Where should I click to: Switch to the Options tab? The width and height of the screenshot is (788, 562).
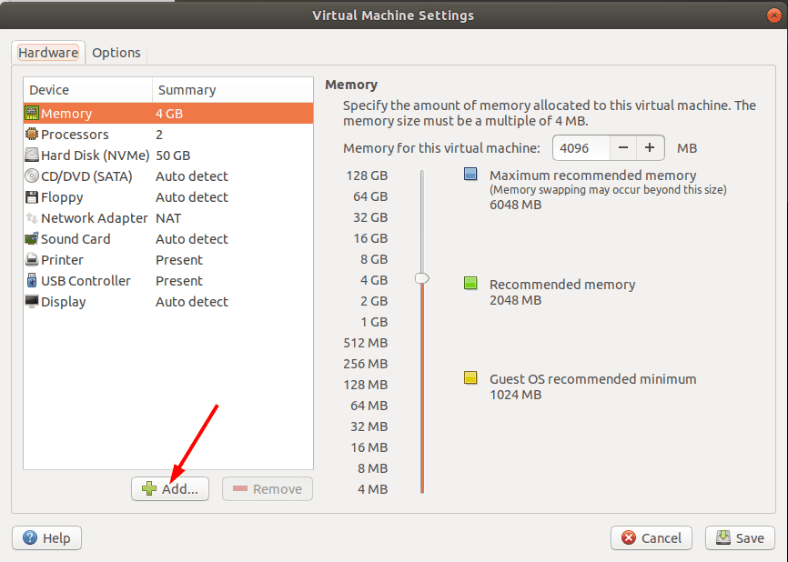point(116,52)
